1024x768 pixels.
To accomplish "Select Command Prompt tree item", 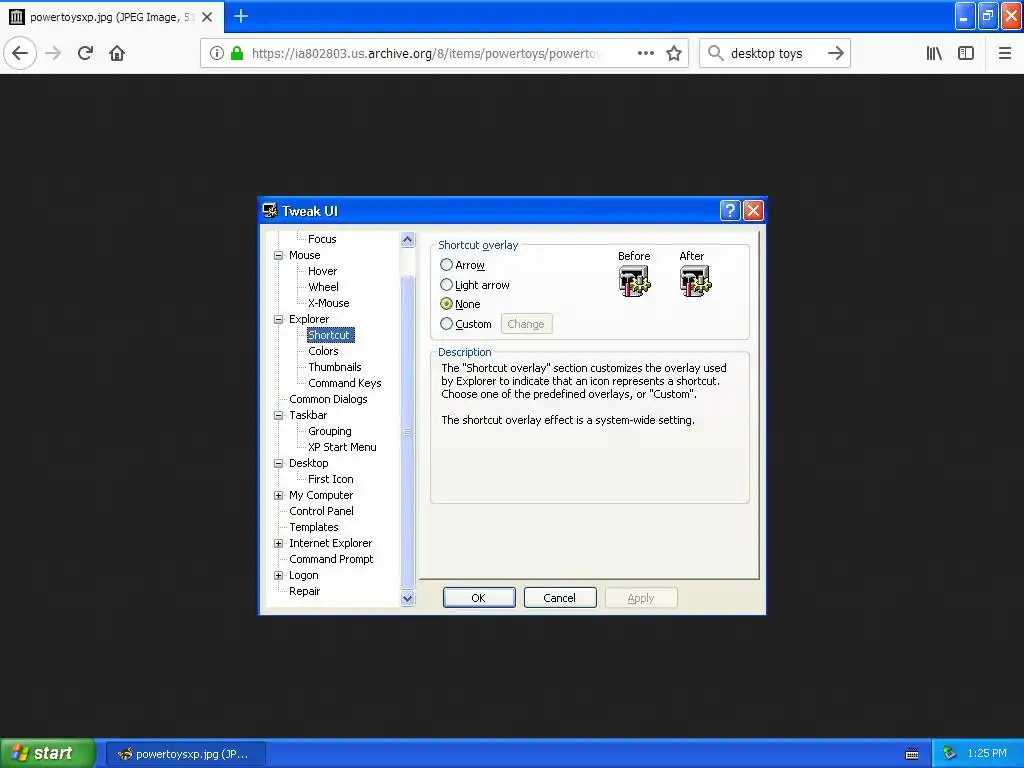I will 331,559.
